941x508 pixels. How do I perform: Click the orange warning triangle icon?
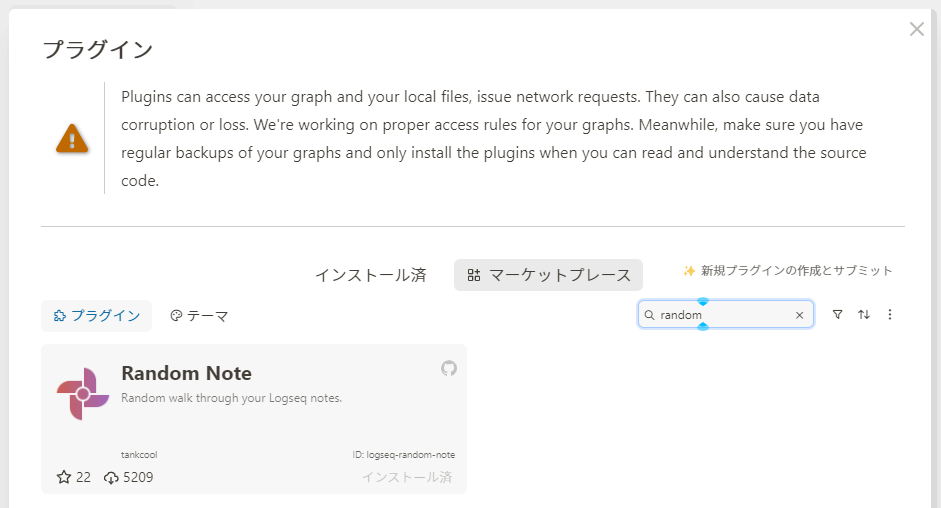pyautogui.click(x=72, y=139)
